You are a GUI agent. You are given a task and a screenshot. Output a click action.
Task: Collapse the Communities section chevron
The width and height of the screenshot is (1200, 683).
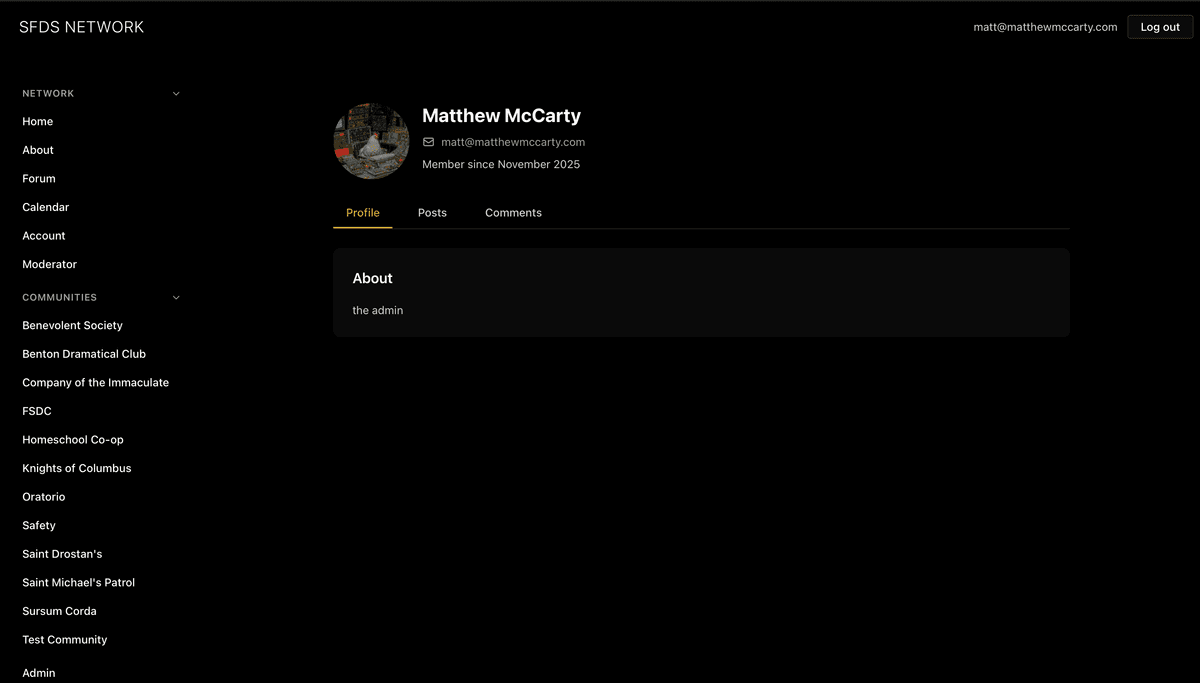pos(176,298)
